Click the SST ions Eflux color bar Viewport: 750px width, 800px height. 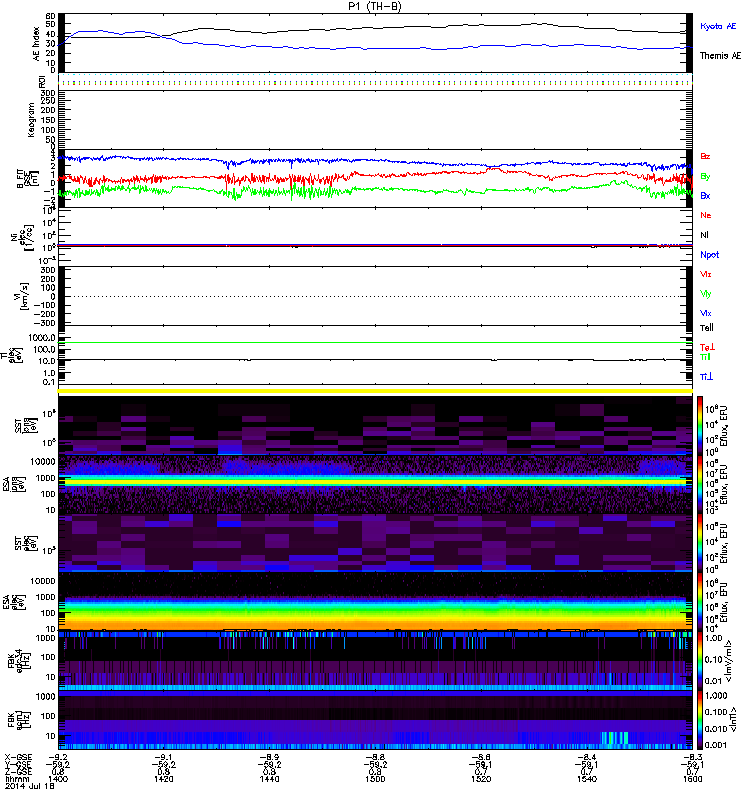(x=700, y=425)
